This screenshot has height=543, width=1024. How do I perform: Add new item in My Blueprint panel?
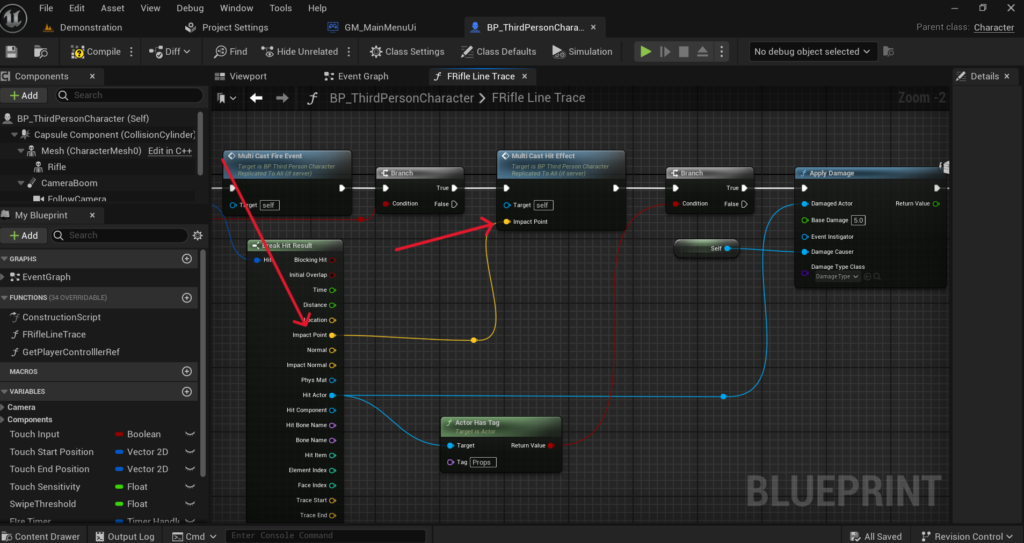[24, 235]
